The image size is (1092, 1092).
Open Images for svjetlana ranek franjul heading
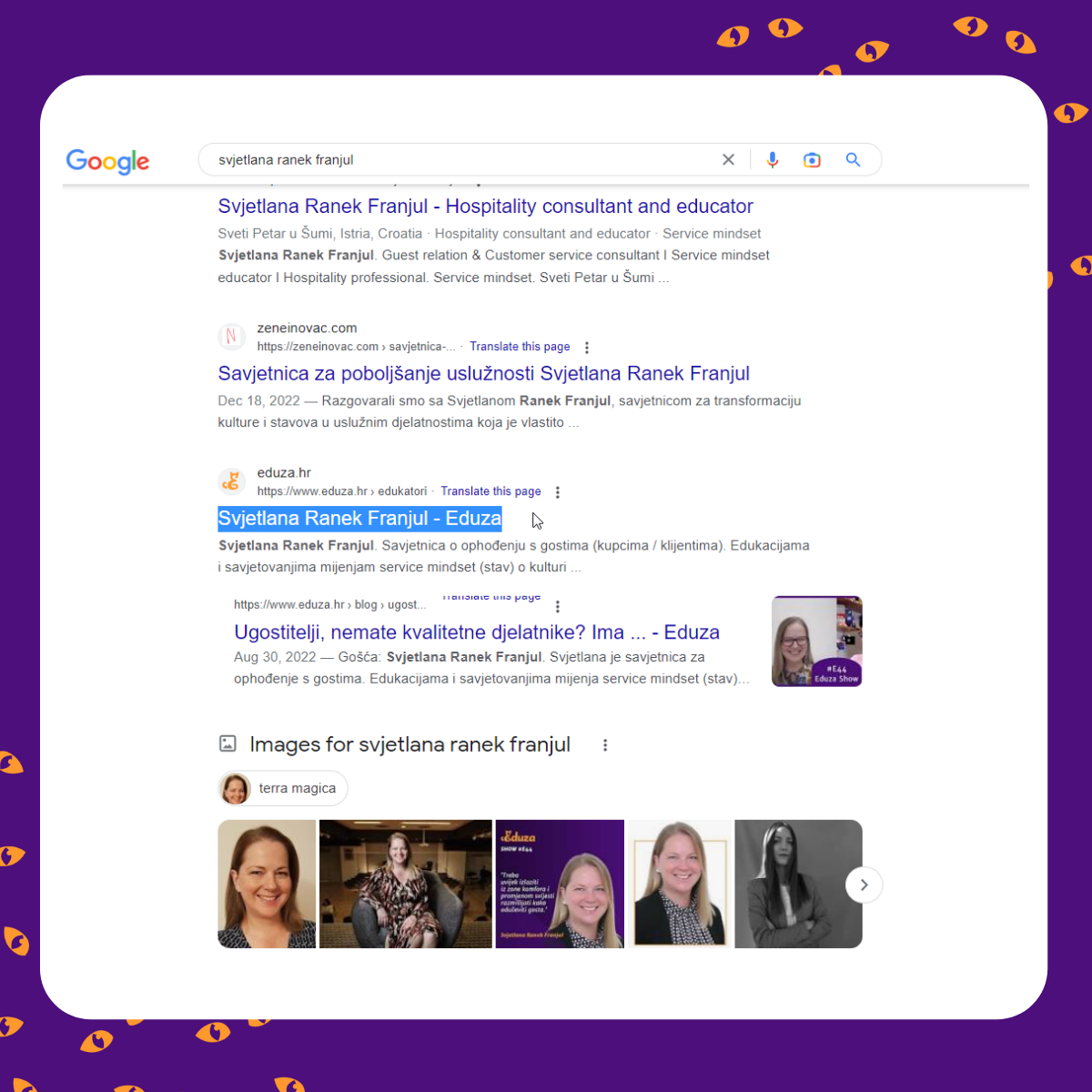coord(409,744)
